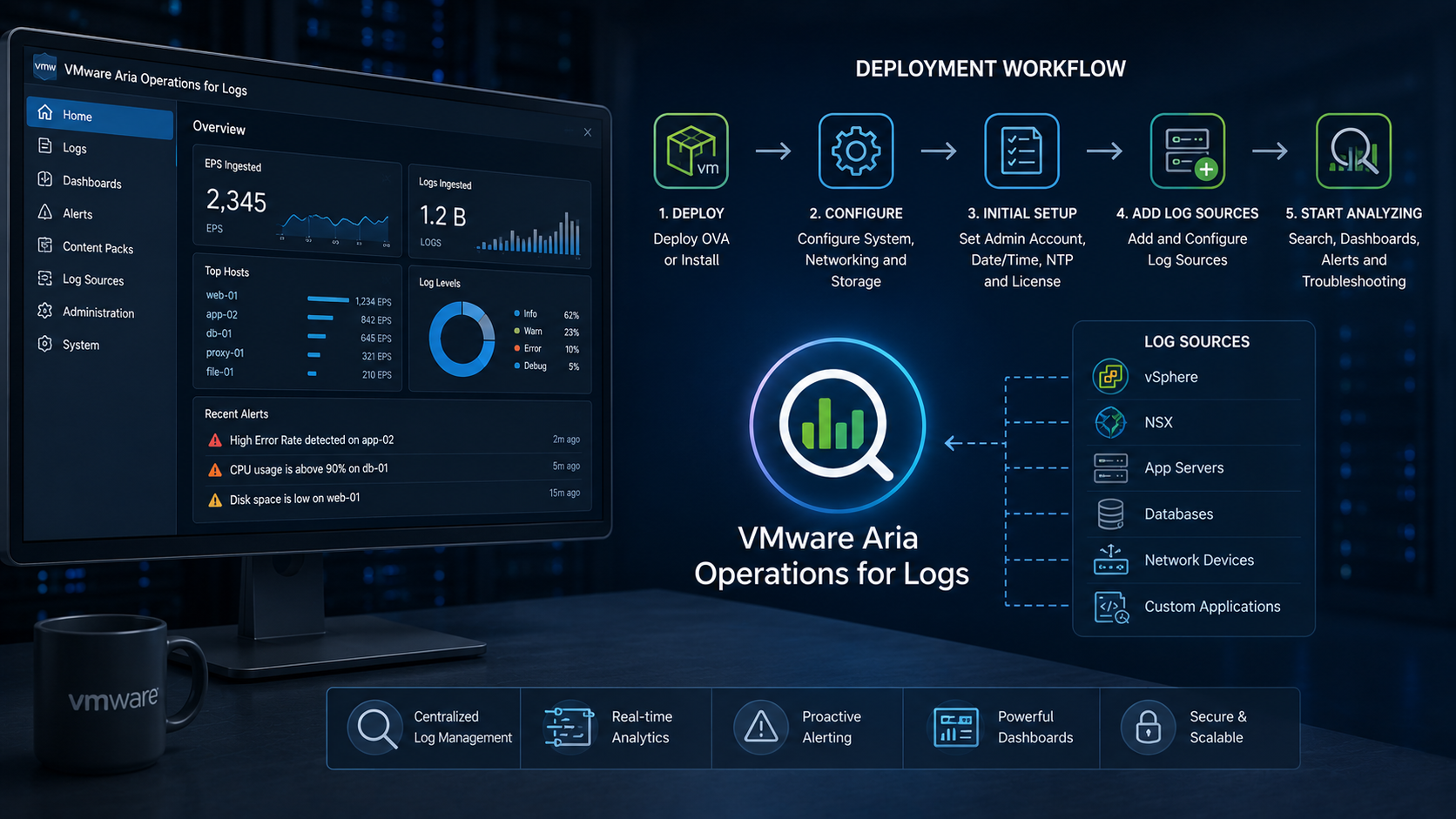Click the Error legend color dot
The height and width of the screenshot is (819, 1456).
pyautogui.click(x=516, y=348)
